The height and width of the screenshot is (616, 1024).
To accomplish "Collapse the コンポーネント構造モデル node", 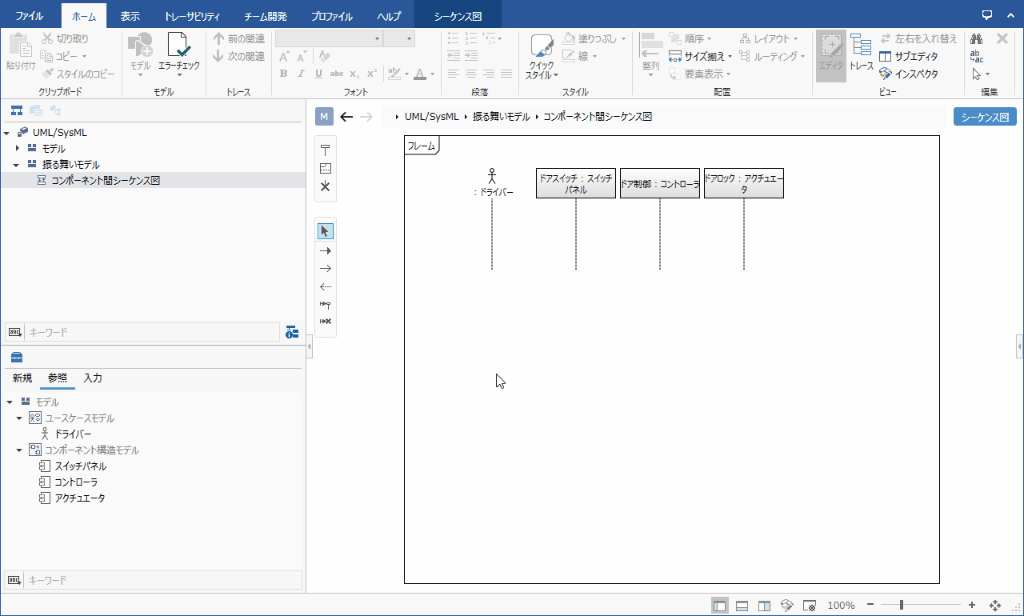I will [x=19, y=450].
